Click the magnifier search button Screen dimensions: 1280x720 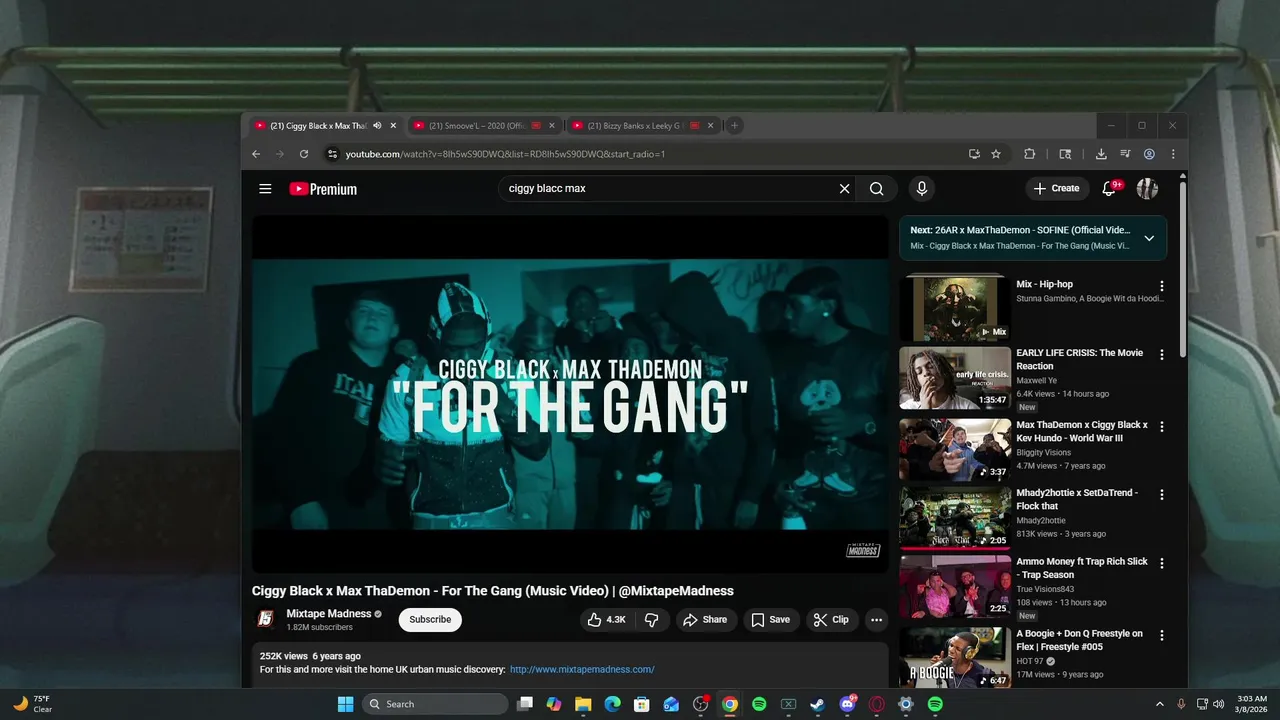[x=877, y=189]
